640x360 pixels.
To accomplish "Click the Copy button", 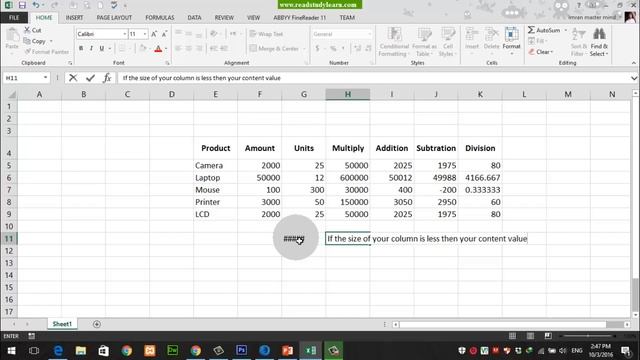I will pos(35,41).
